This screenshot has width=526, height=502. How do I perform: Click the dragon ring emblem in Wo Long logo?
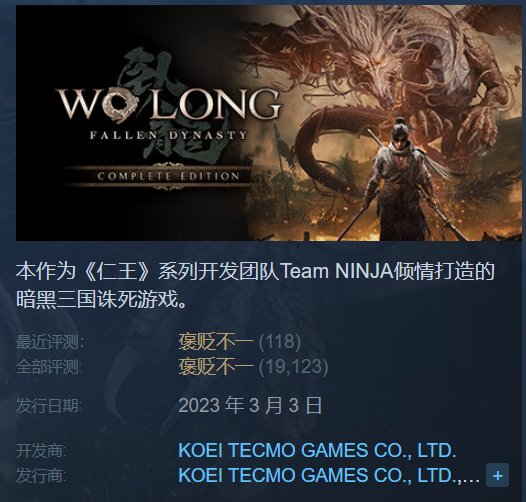120,105
